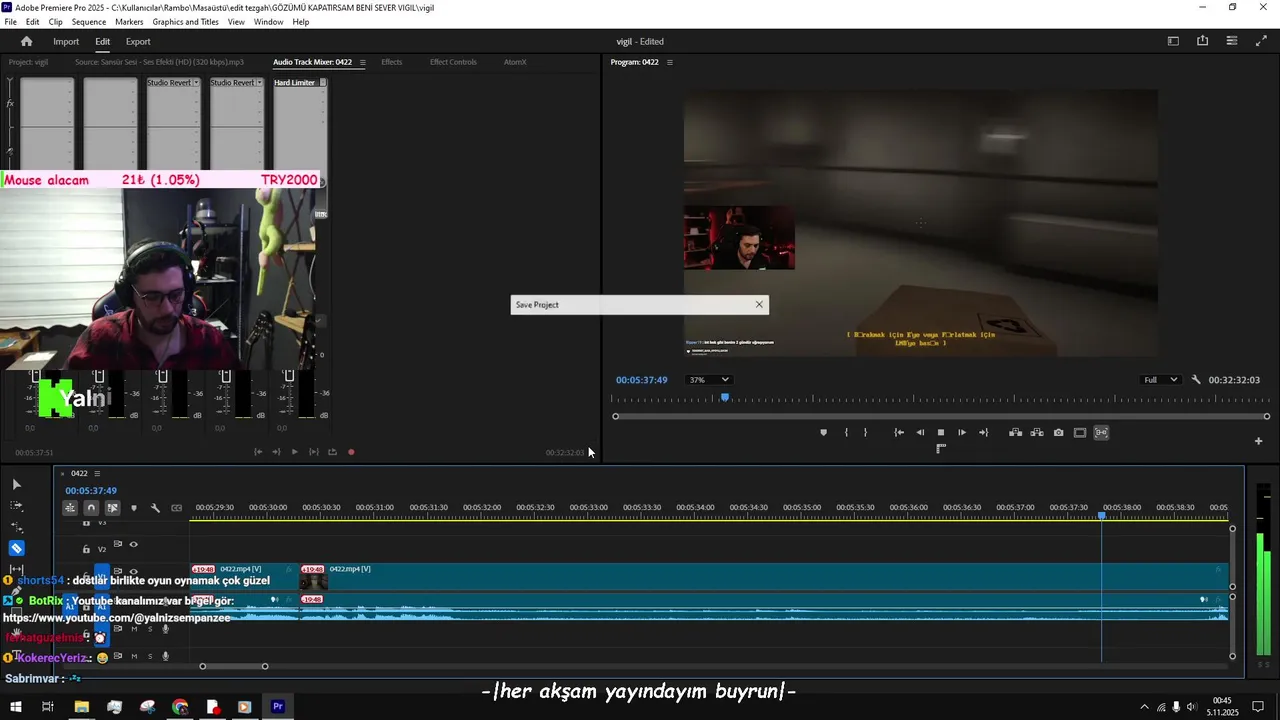
Task: Open playback resolution Full dropdown
Action: coord(1160,380)
